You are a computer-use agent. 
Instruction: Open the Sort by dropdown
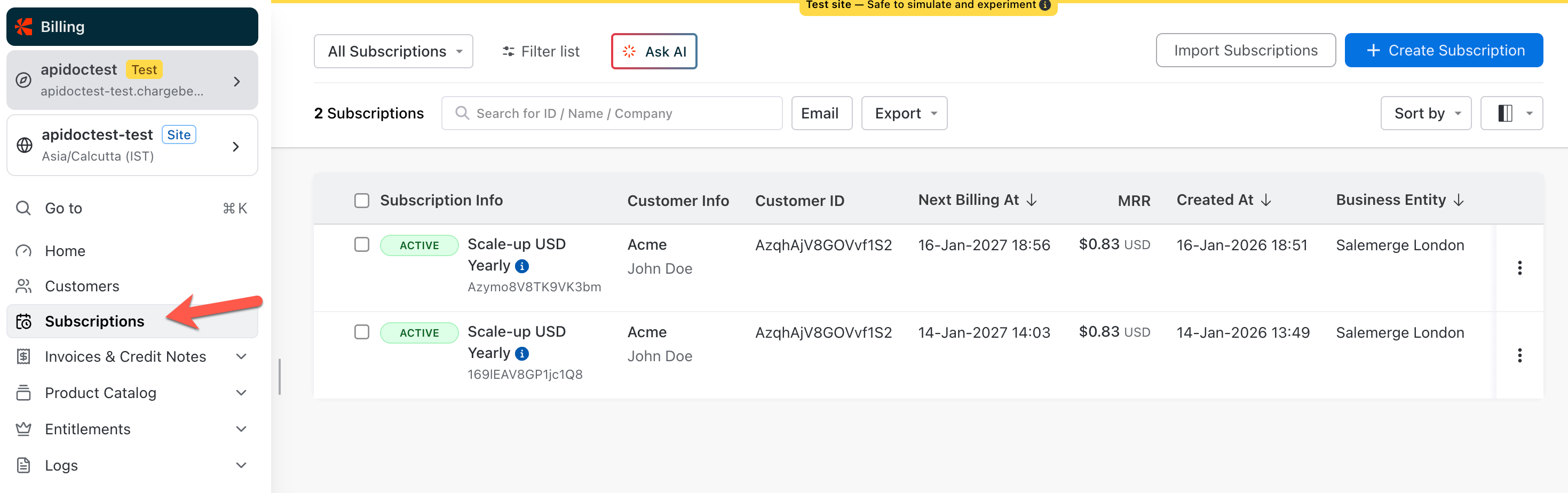(1426, 113)
